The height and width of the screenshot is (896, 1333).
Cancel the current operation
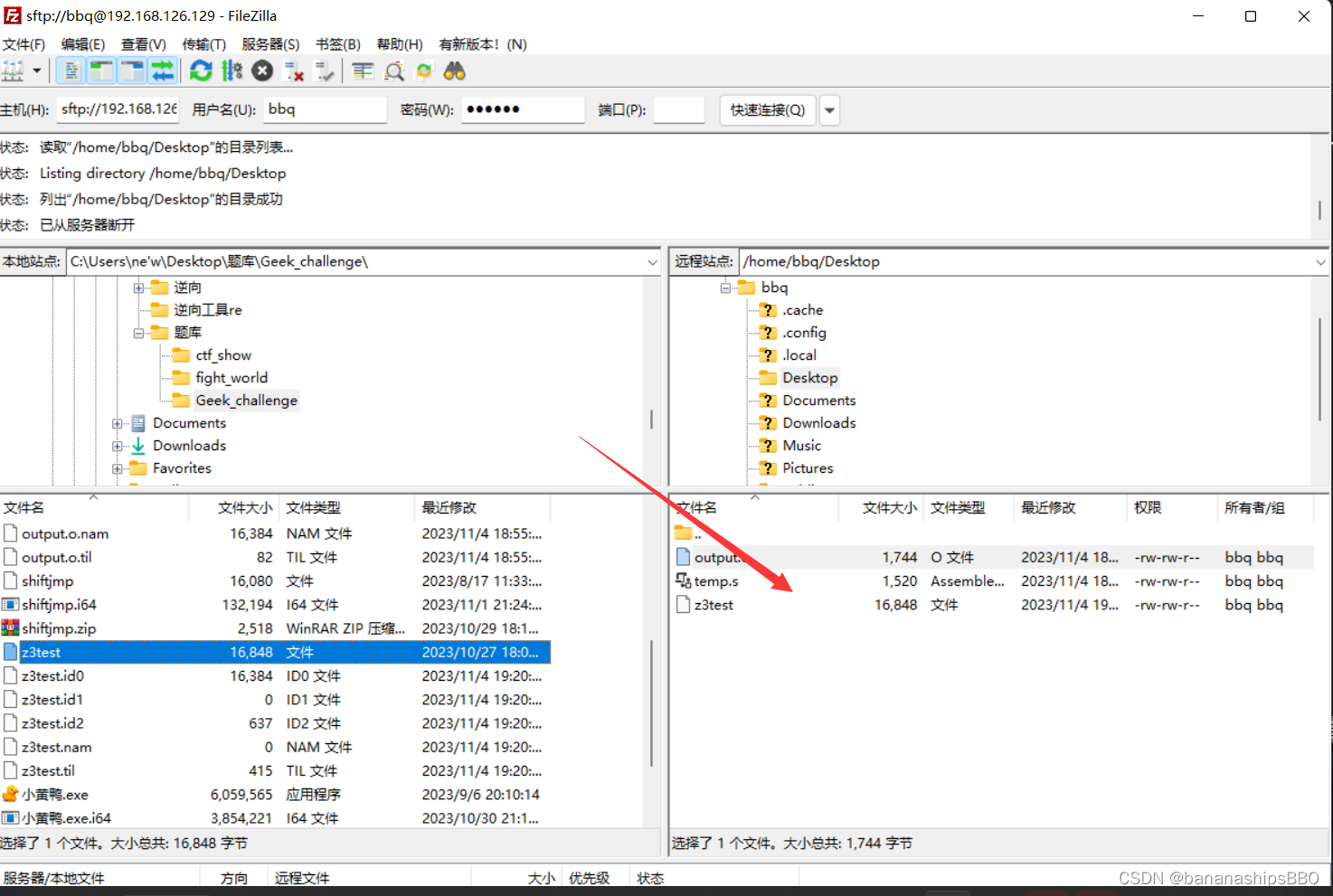click(262, 71)
